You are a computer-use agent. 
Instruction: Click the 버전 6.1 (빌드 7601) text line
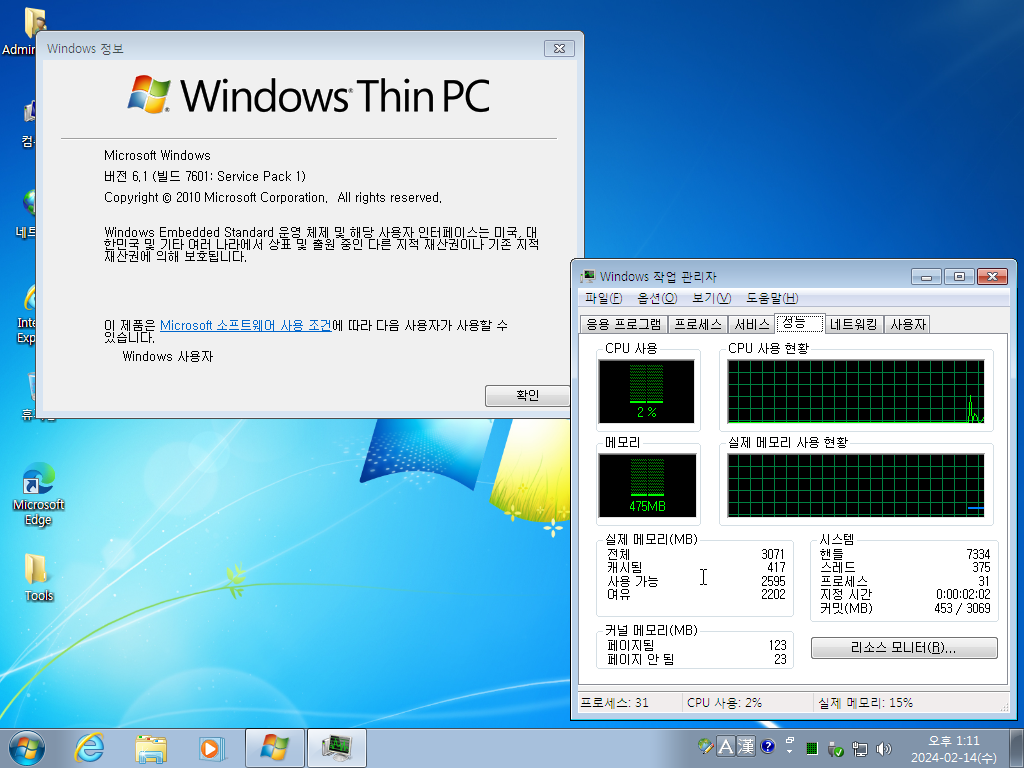[204, 176]
